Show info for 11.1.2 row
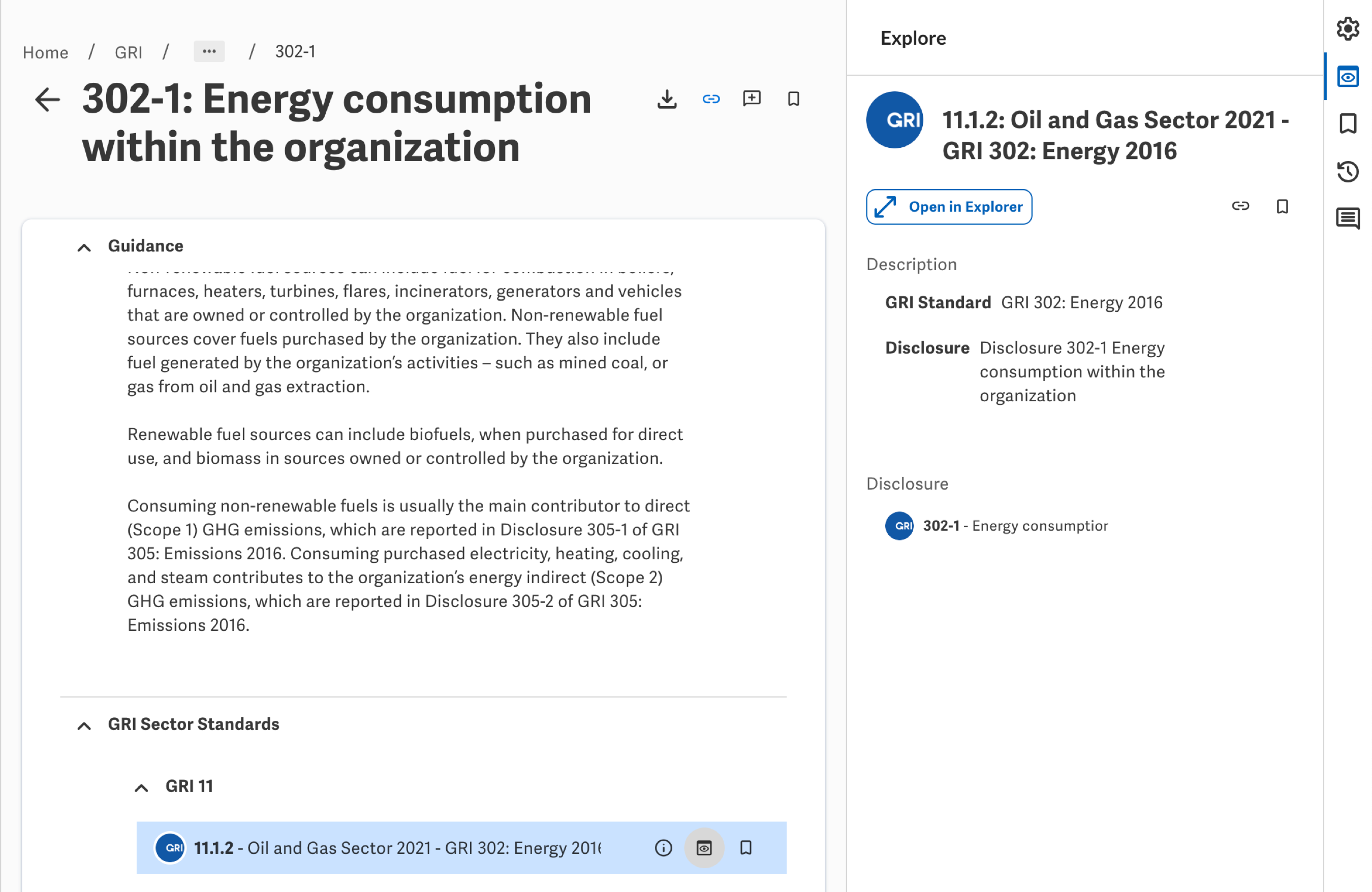The image size is (1372, 892). coord(664,848)
